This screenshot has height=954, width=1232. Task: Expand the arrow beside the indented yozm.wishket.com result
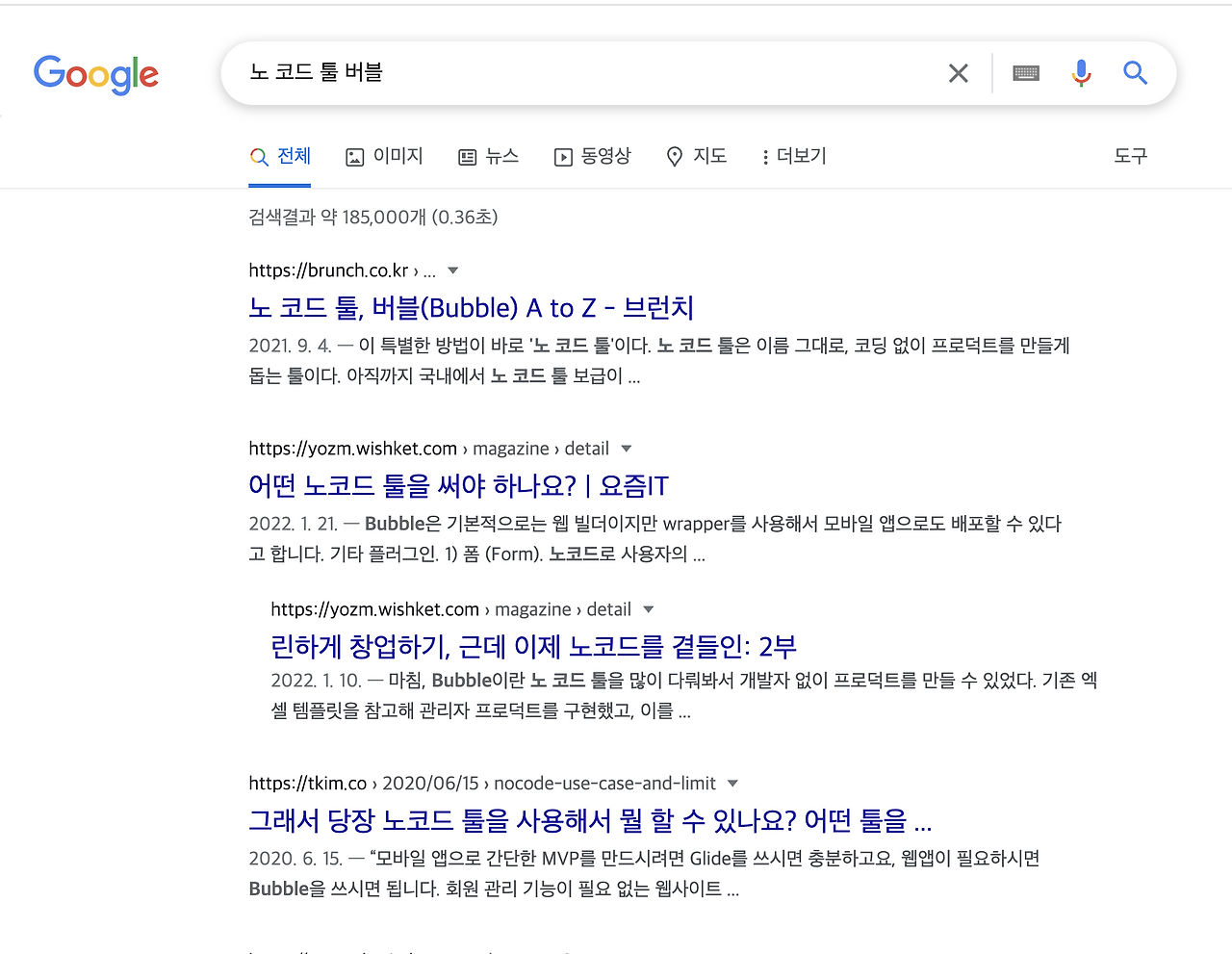tap(649, 609)
